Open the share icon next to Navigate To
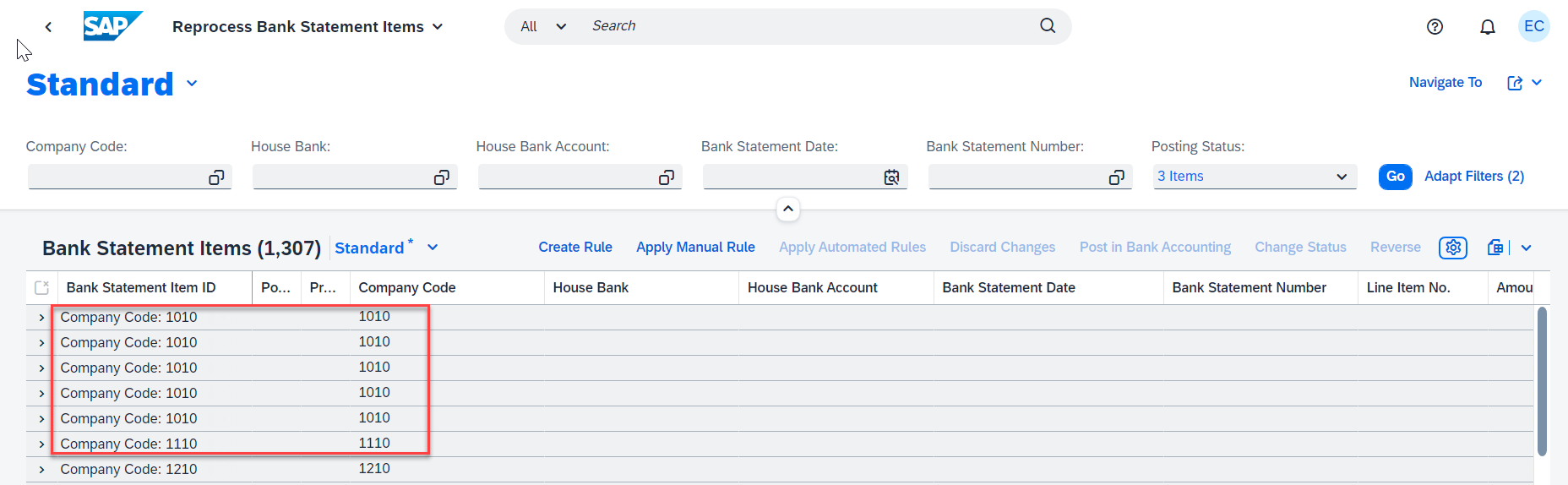The height and width of the screenshot is (485, 1568). point(1515,83)
